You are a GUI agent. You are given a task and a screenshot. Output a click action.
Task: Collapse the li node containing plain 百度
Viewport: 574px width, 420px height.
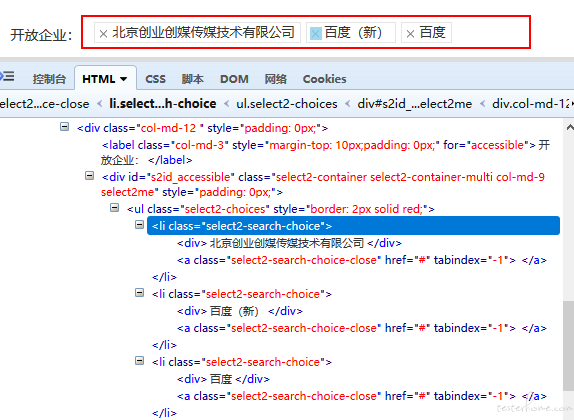[139, 360]
